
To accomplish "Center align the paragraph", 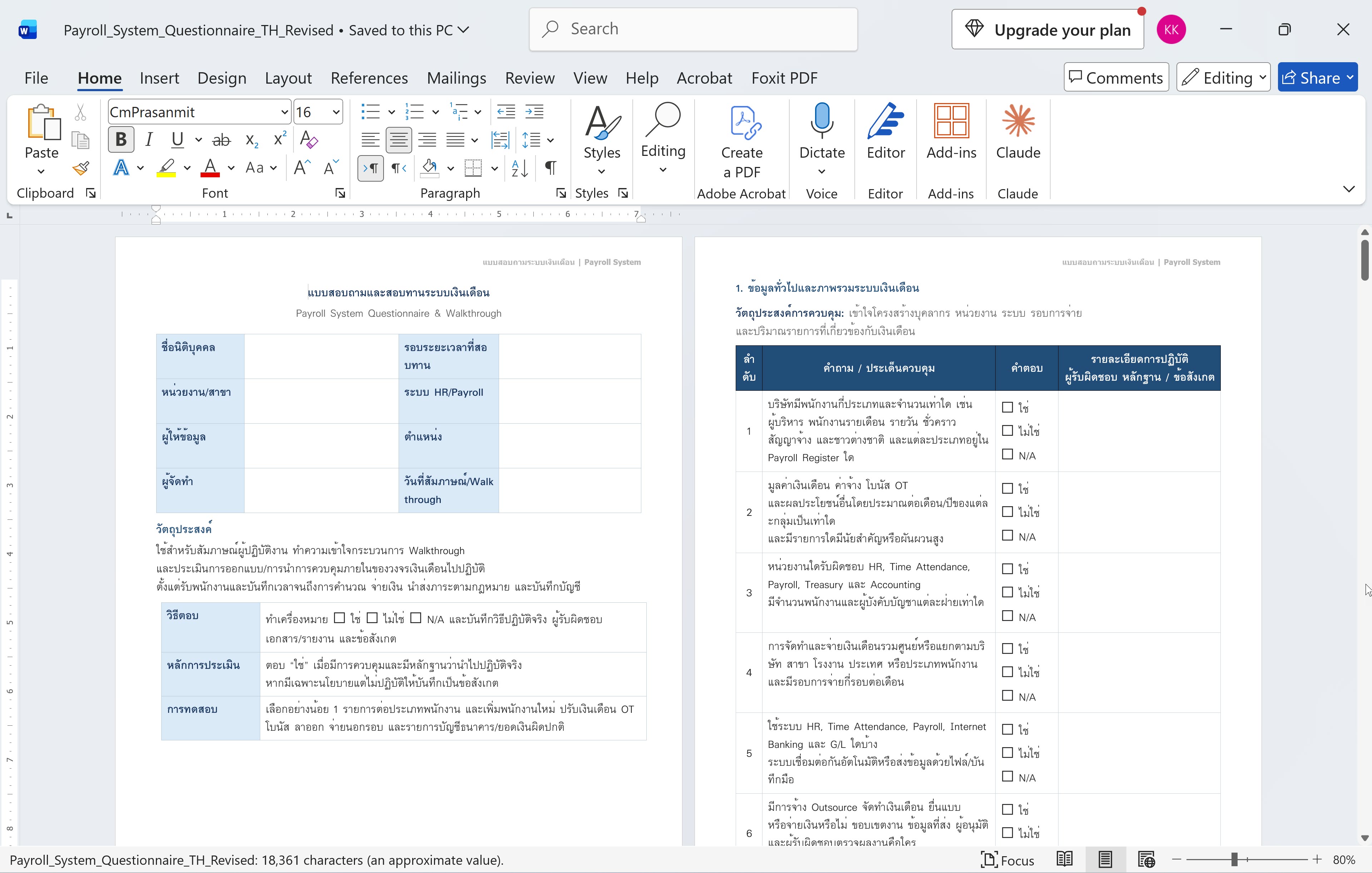I will click(x=399, y=140).
